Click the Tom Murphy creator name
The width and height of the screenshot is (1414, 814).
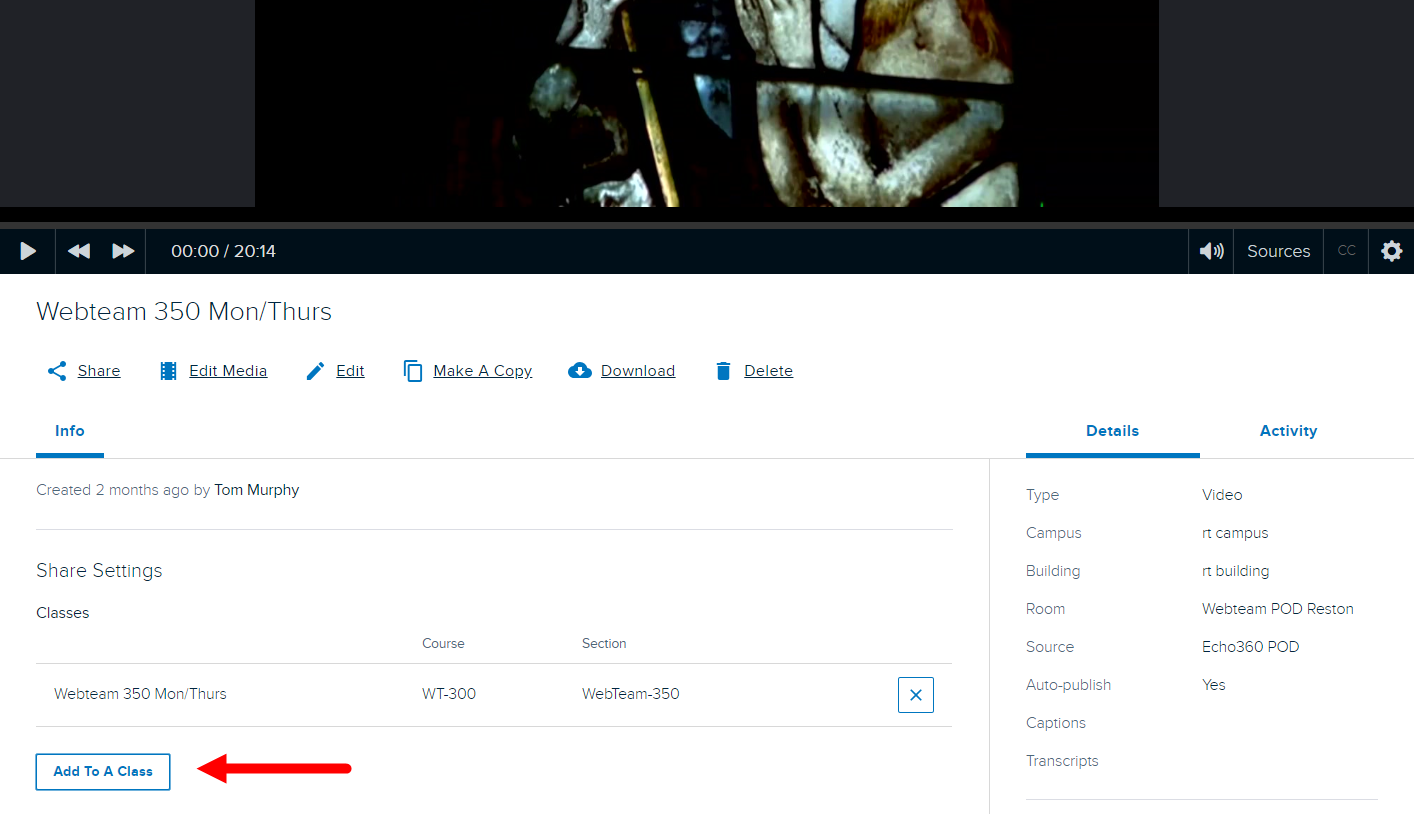[256, 490]
